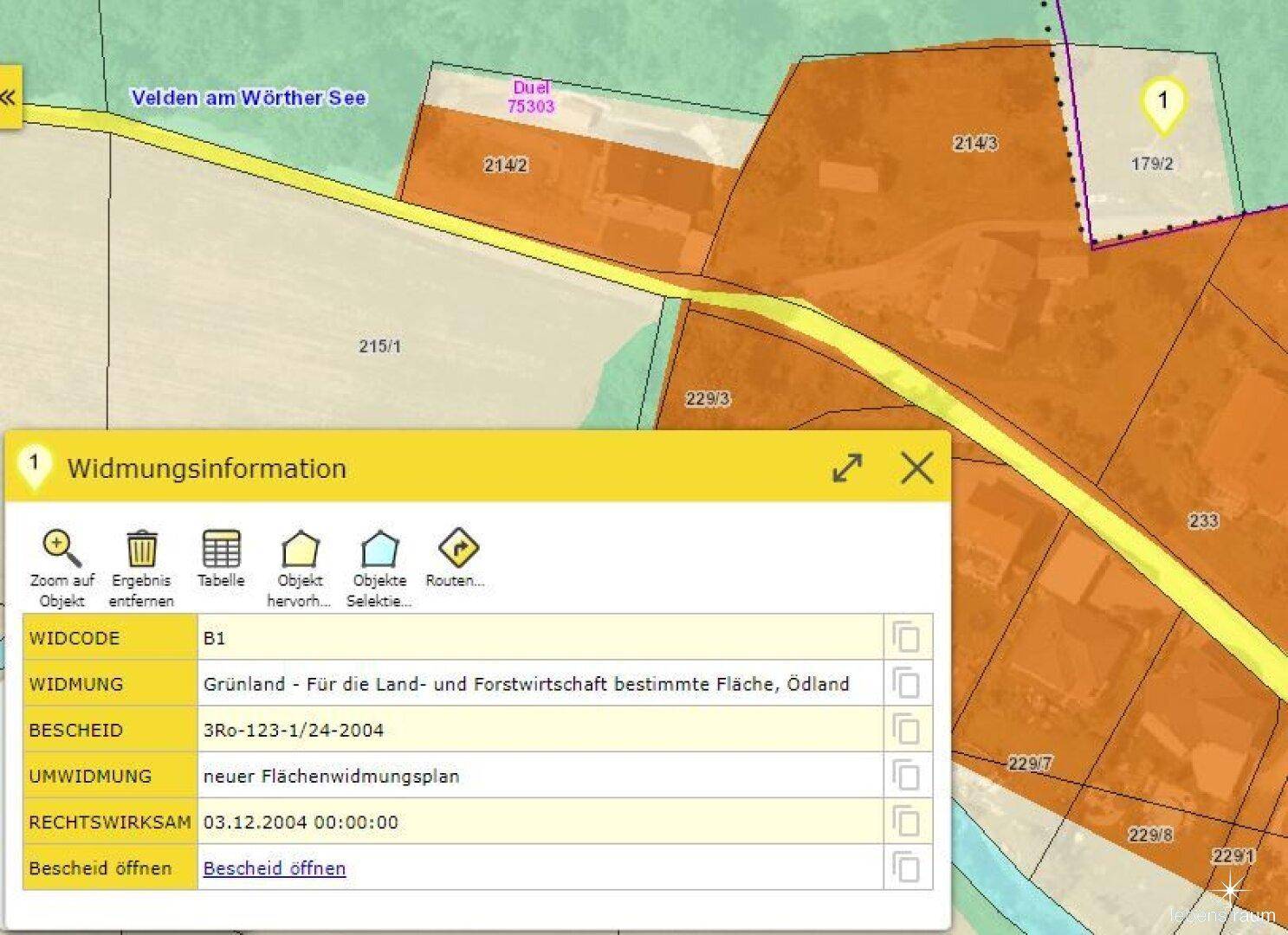1288x935 pixels.
Task: Copy the WIDMUNG row value
Action: click(x=906, y=684)
